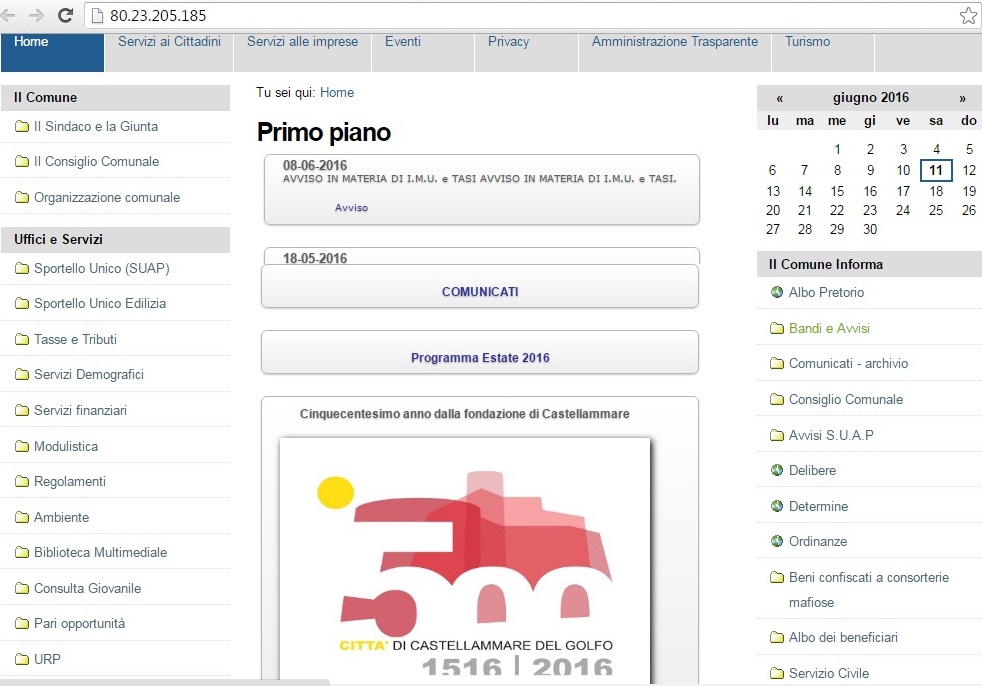
Task: Click the globe icon next to Delibere
Action: click(x=776, y=471)
